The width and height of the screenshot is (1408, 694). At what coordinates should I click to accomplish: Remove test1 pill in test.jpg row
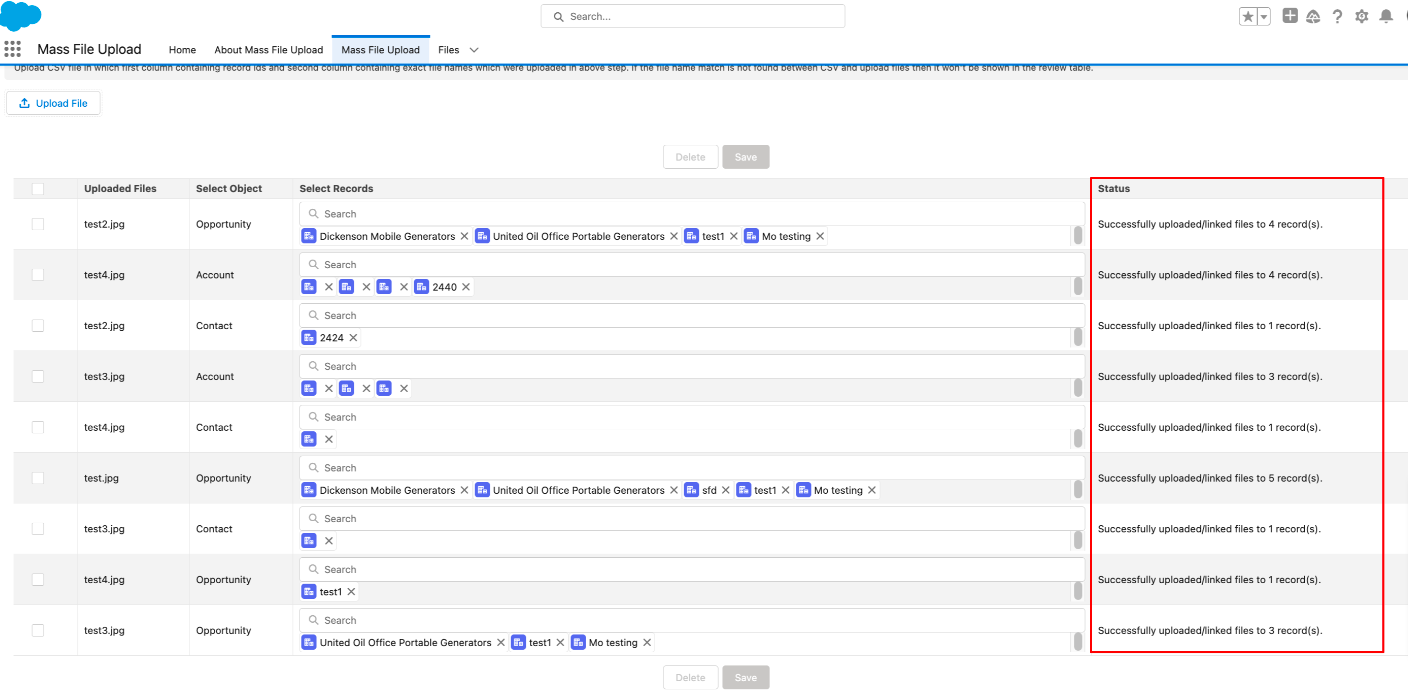pos(786,491)
